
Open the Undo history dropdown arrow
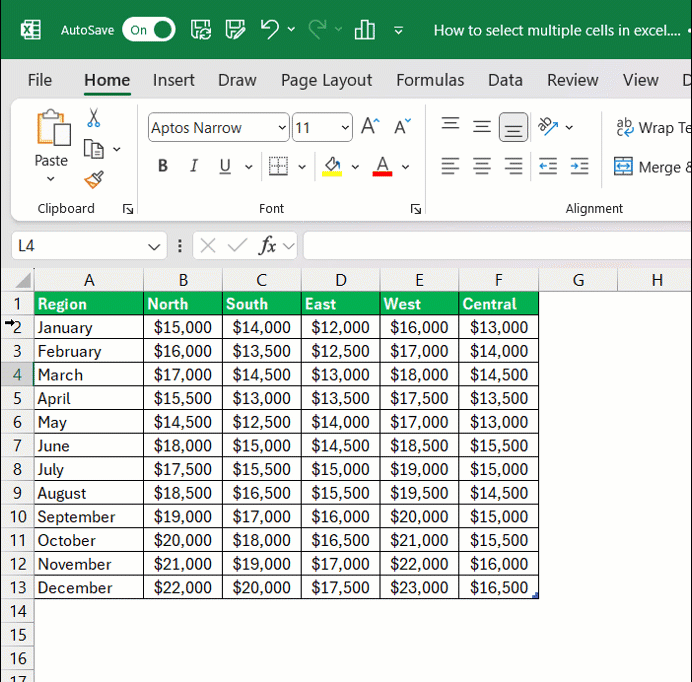pos(291,30)
